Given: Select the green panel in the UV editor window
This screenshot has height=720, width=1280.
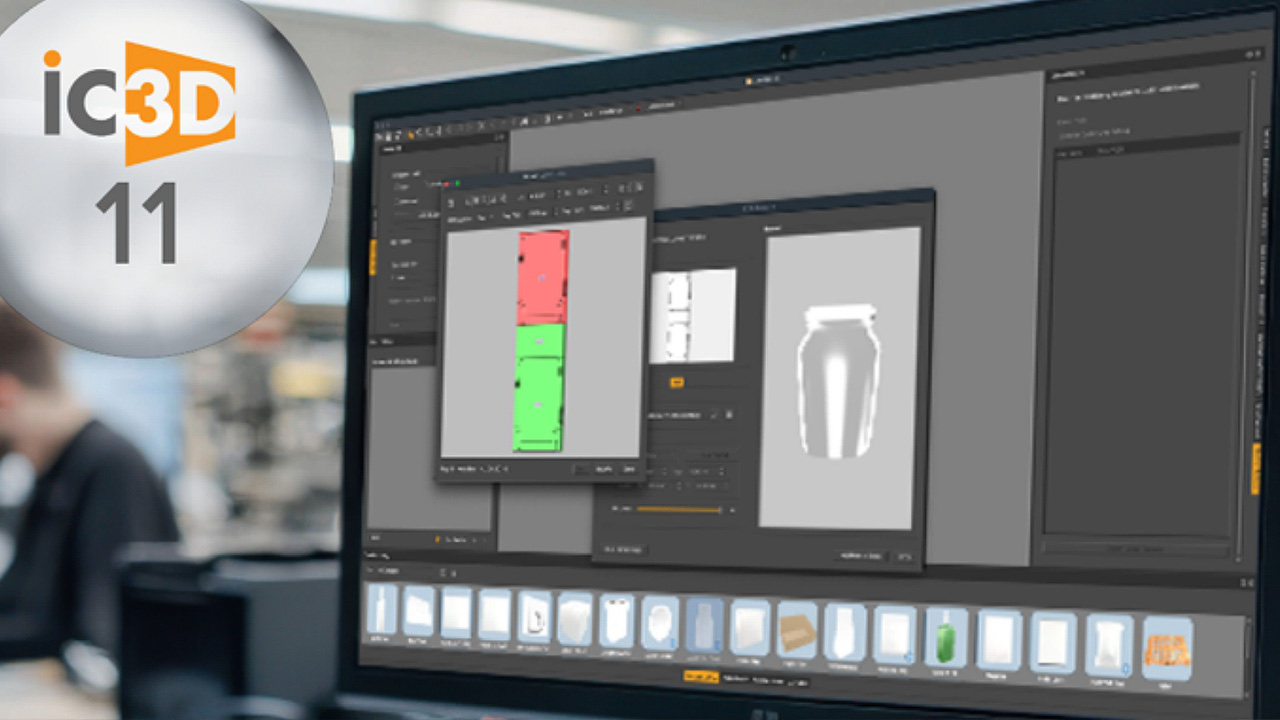Looking at the screenshot, I should 539,388.
